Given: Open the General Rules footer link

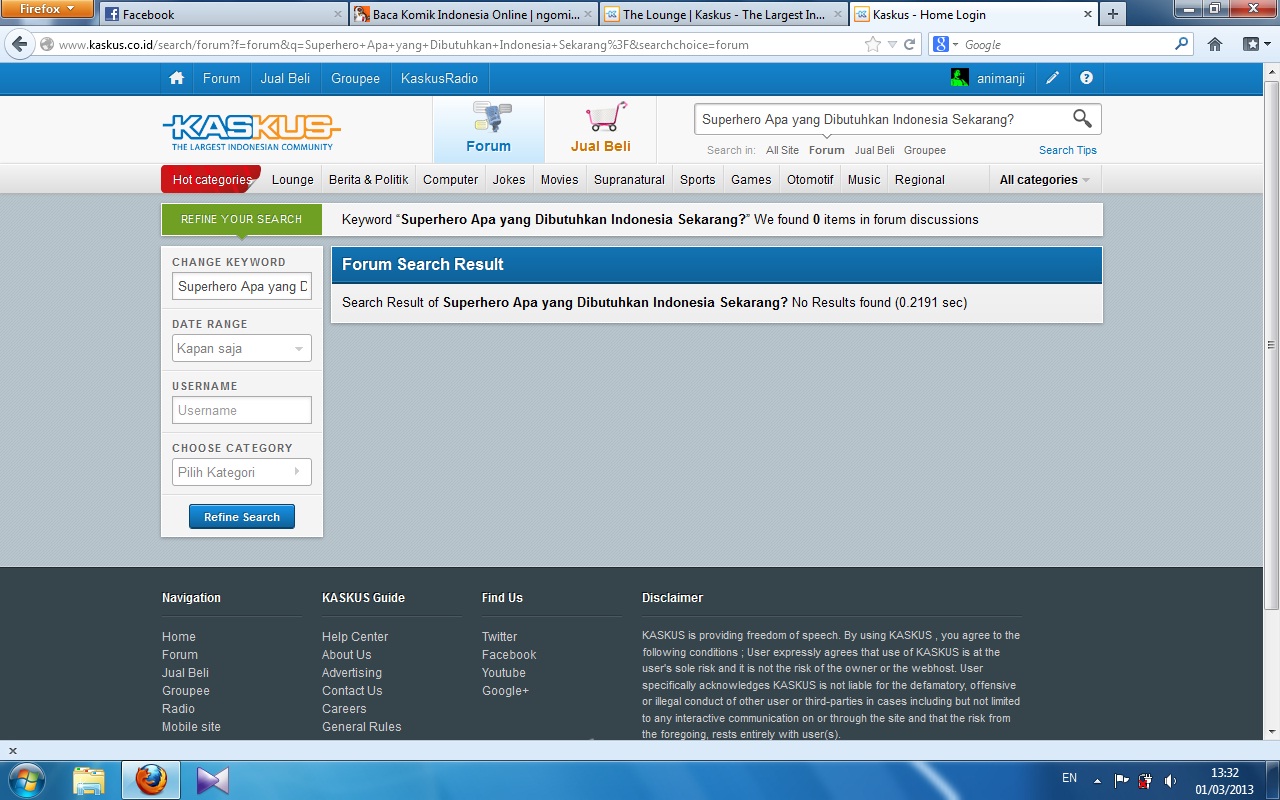Looking at the screenshot, I should 361,727.
